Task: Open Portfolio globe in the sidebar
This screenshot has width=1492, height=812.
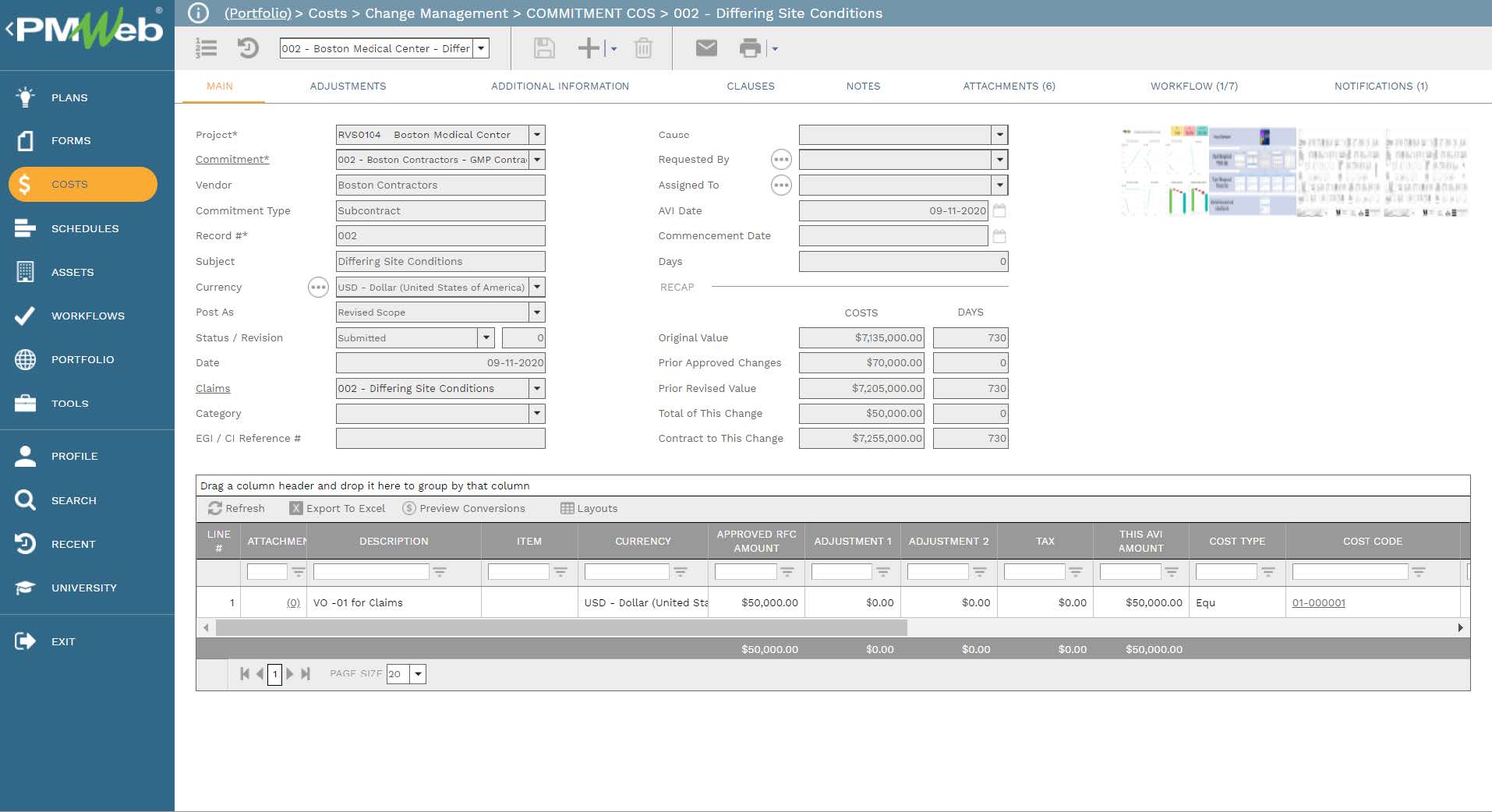Action: tap(83, 359)
